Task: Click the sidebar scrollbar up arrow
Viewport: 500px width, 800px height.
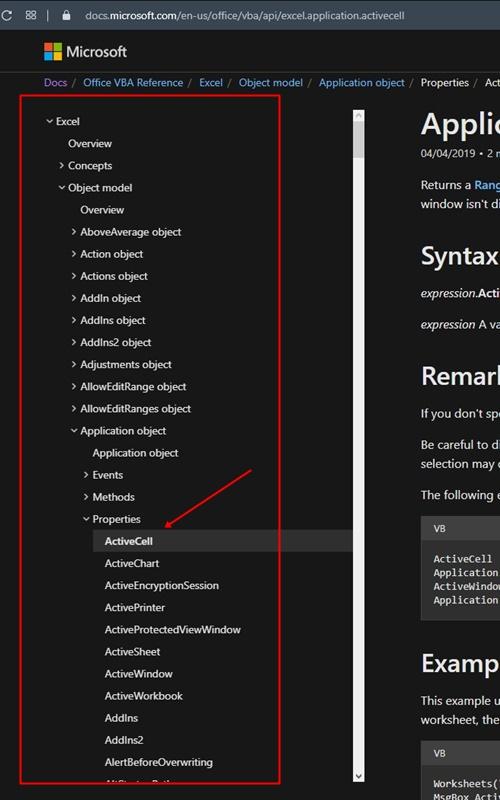Action: click(359, 116)
